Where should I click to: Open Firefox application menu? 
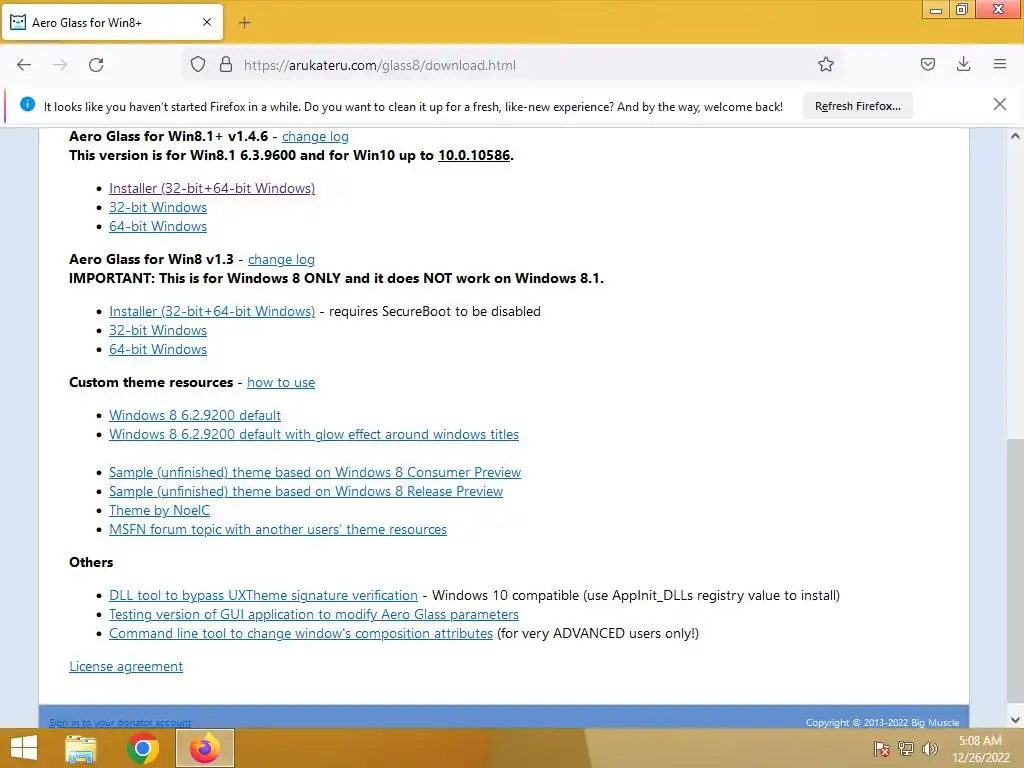(x=999, y=65)
